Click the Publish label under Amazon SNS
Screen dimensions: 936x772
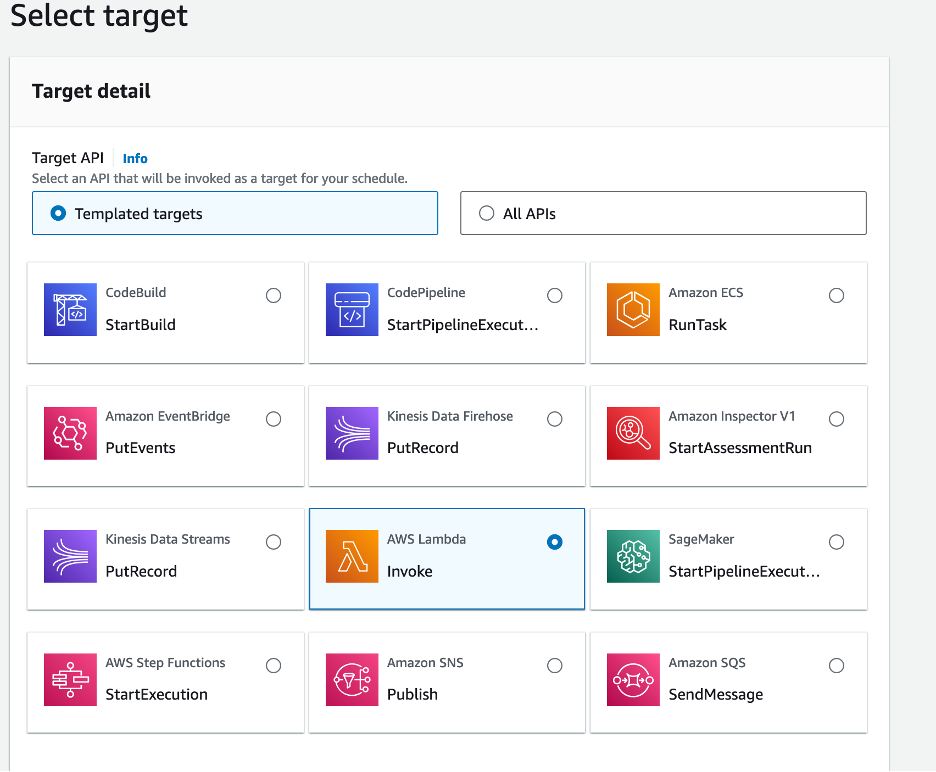pyautogui.click(x=412, y=694)
